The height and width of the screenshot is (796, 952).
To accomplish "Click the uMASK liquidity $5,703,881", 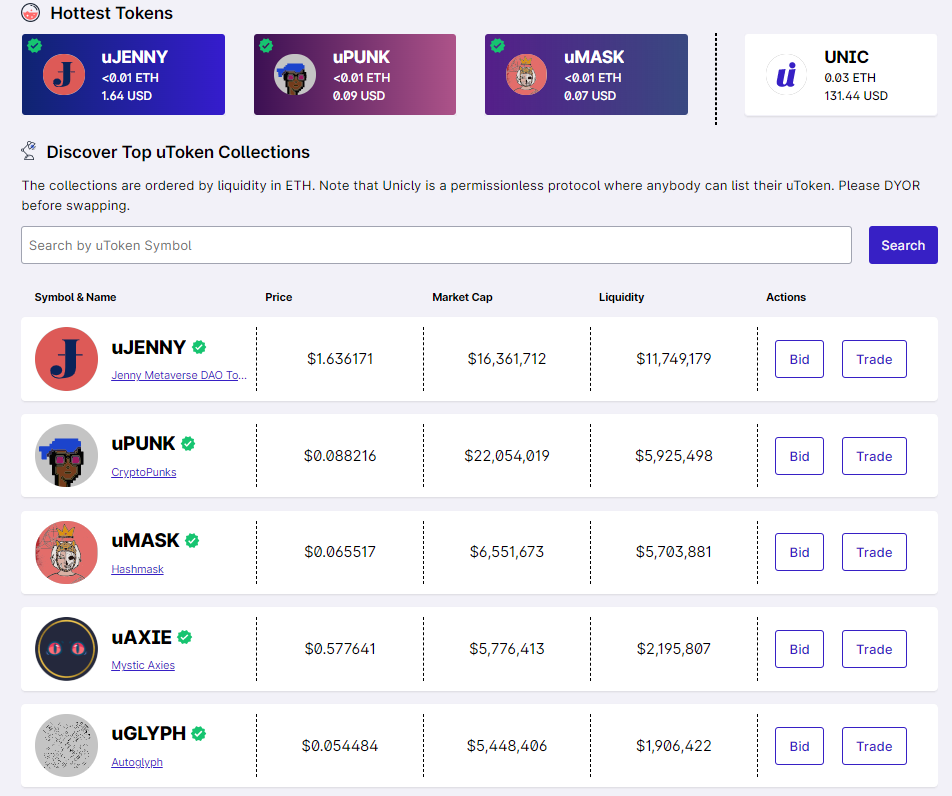I will pyautogui.click(x=674, y=552).
